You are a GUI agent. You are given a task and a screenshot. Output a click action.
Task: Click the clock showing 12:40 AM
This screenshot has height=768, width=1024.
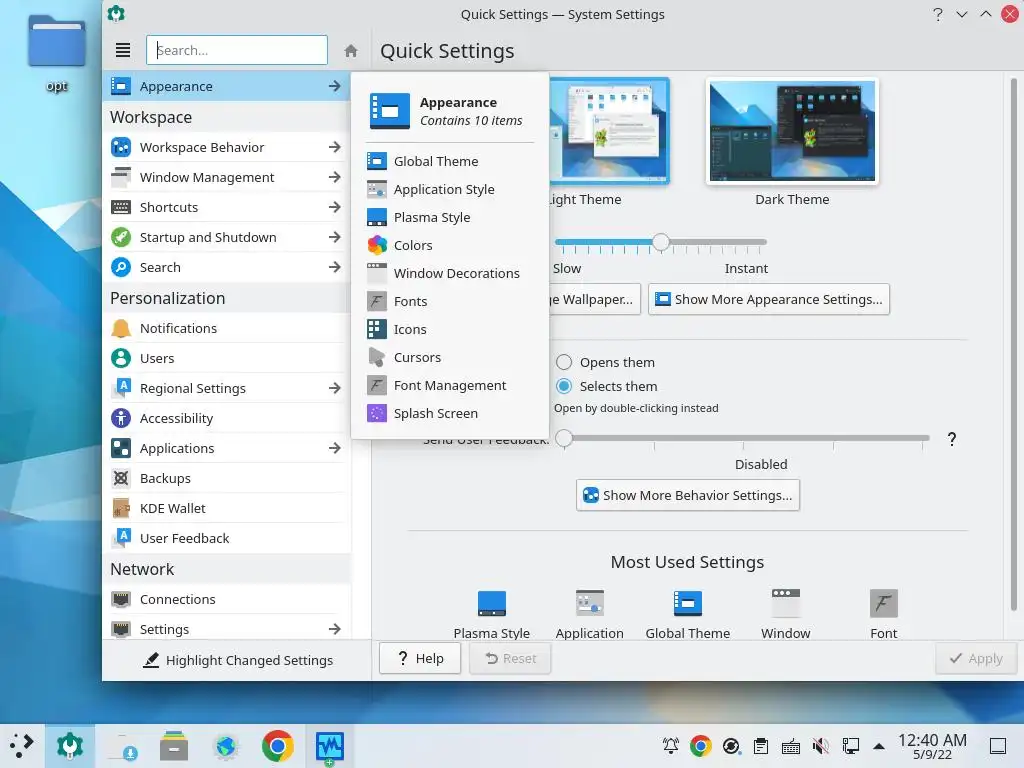pyautogui.click(x=932, y=746)
